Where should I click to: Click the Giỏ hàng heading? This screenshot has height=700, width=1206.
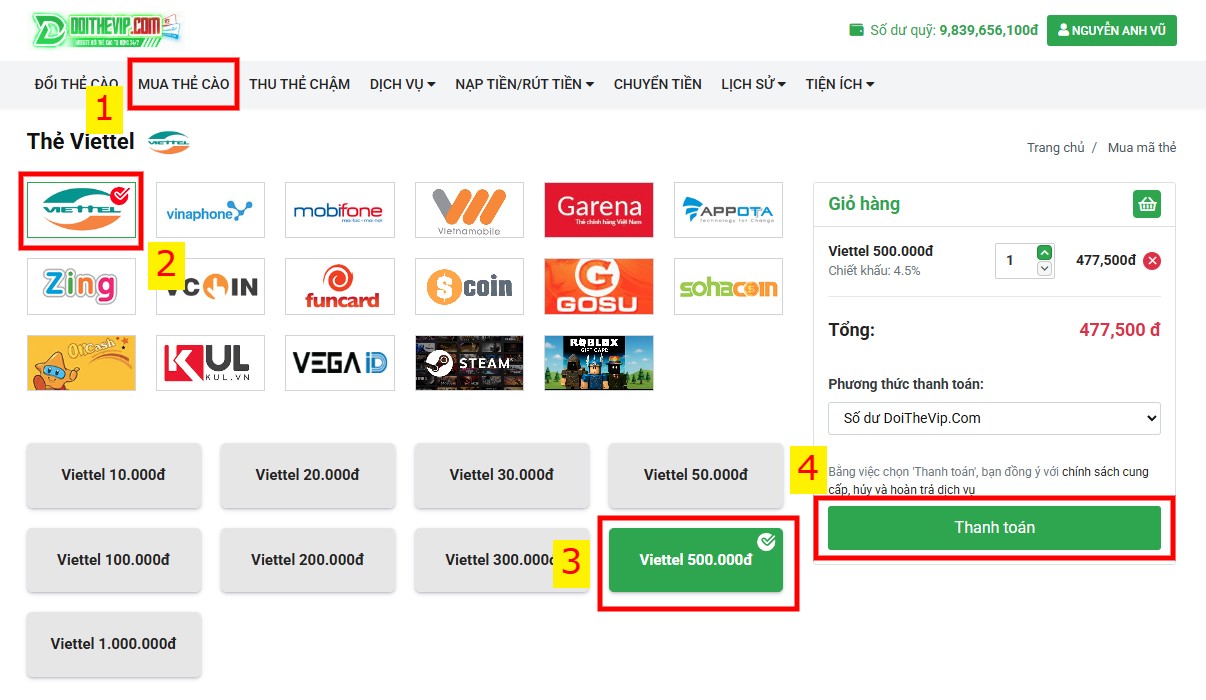click(x=864, y=204)
